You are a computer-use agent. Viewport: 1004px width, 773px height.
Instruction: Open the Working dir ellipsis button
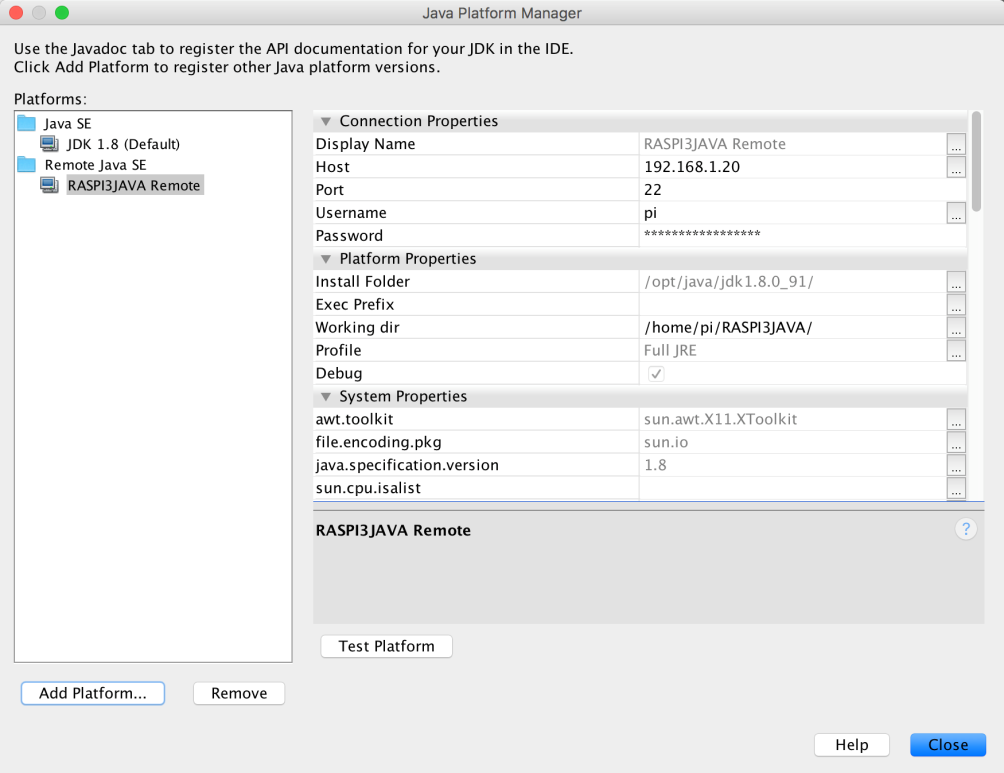[956, 327]
